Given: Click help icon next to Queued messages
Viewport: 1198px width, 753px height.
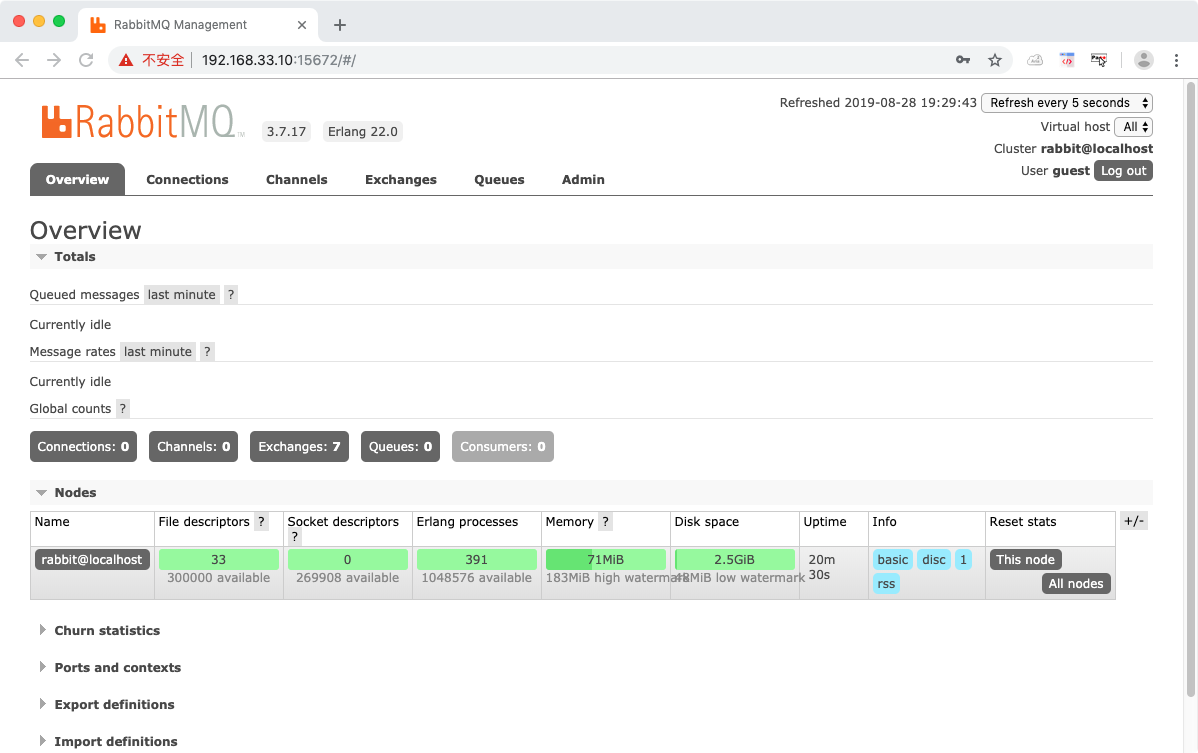Looking at the screenshot, I should tap(231, 295).
